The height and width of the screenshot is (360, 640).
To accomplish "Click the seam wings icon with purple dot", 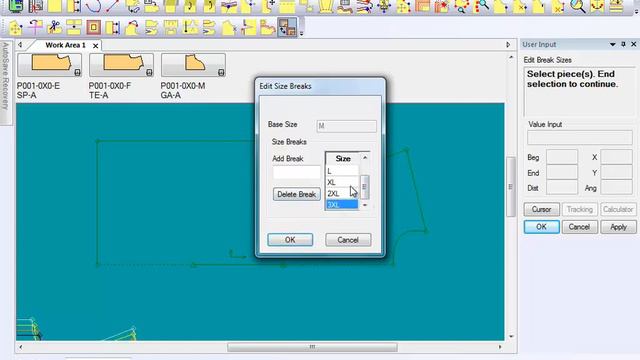I will 229,6.
